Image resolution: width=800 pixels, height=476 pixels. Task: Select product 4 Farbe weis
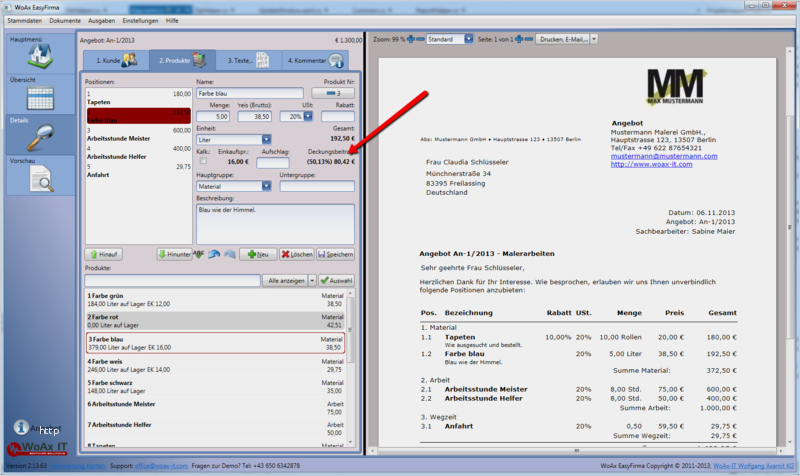pyautogui.click(x=215, y=365)
